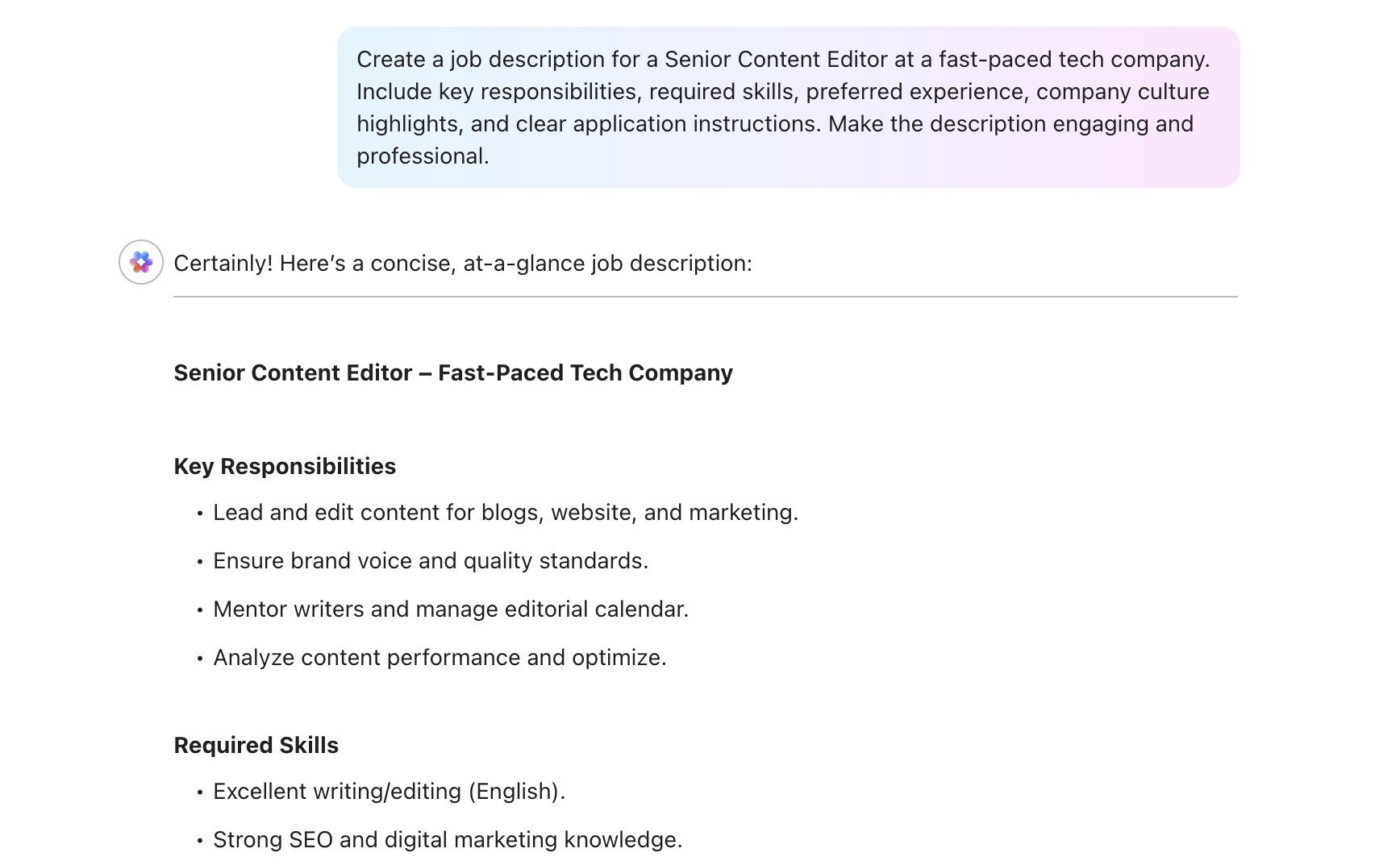Image resolution: width=1400 pixels, height=861 pixels.
Task: Select the 'Senior Content Editor – Fast-Paced Tech Company' title
Action: point(453,373)
